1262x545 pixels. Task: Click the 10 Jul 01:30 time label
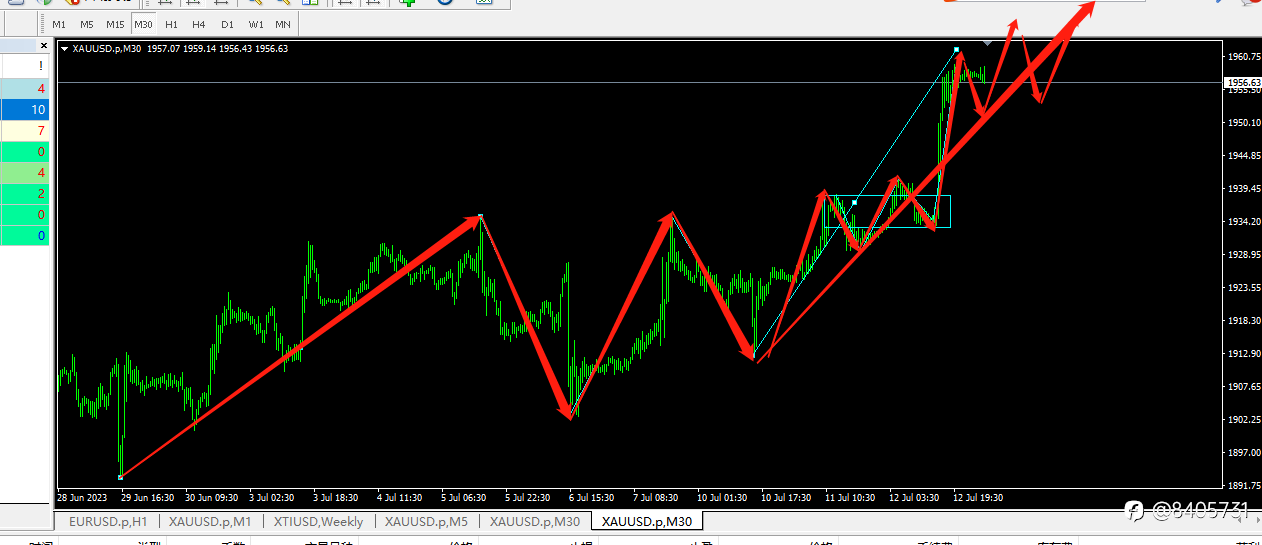click(723, 497)
